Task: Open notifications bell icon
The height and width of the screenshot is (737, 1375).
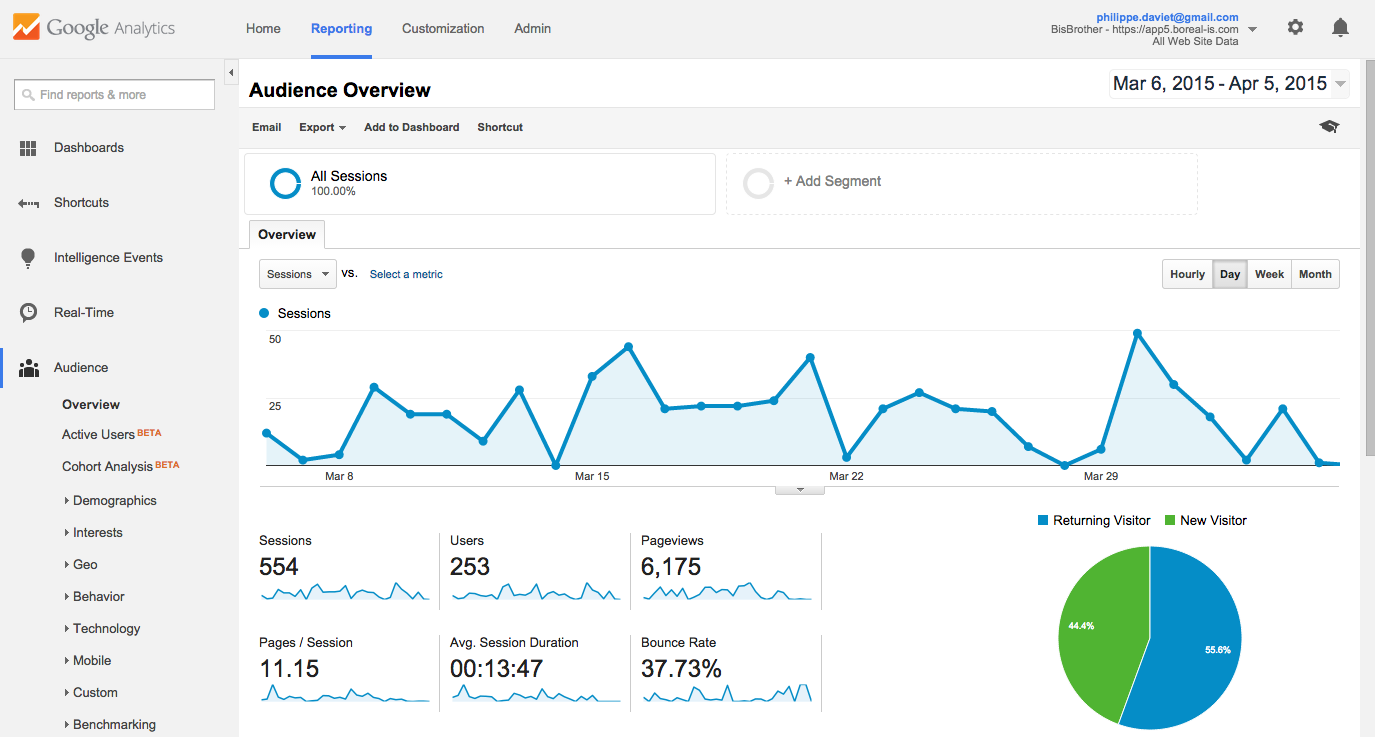Action: tap(1340, 28)
